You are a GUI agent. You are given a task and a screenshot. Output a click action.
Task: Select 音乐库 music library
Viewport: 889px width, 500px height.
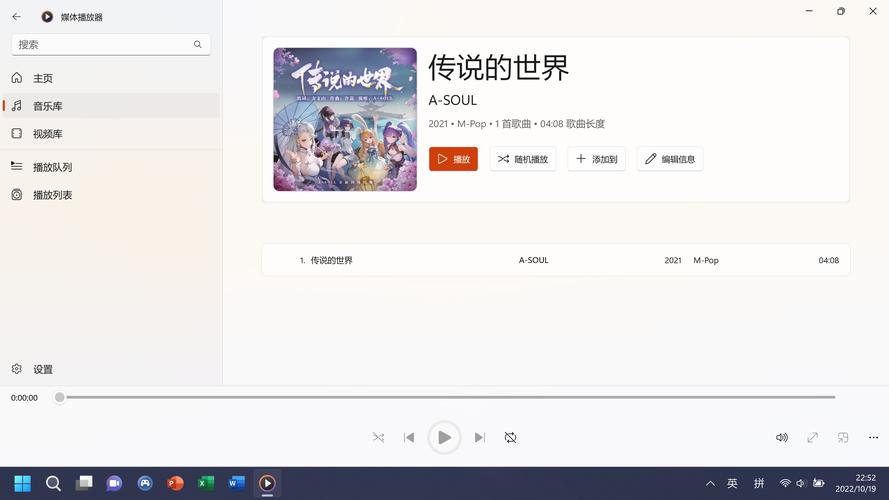(111, 106)
